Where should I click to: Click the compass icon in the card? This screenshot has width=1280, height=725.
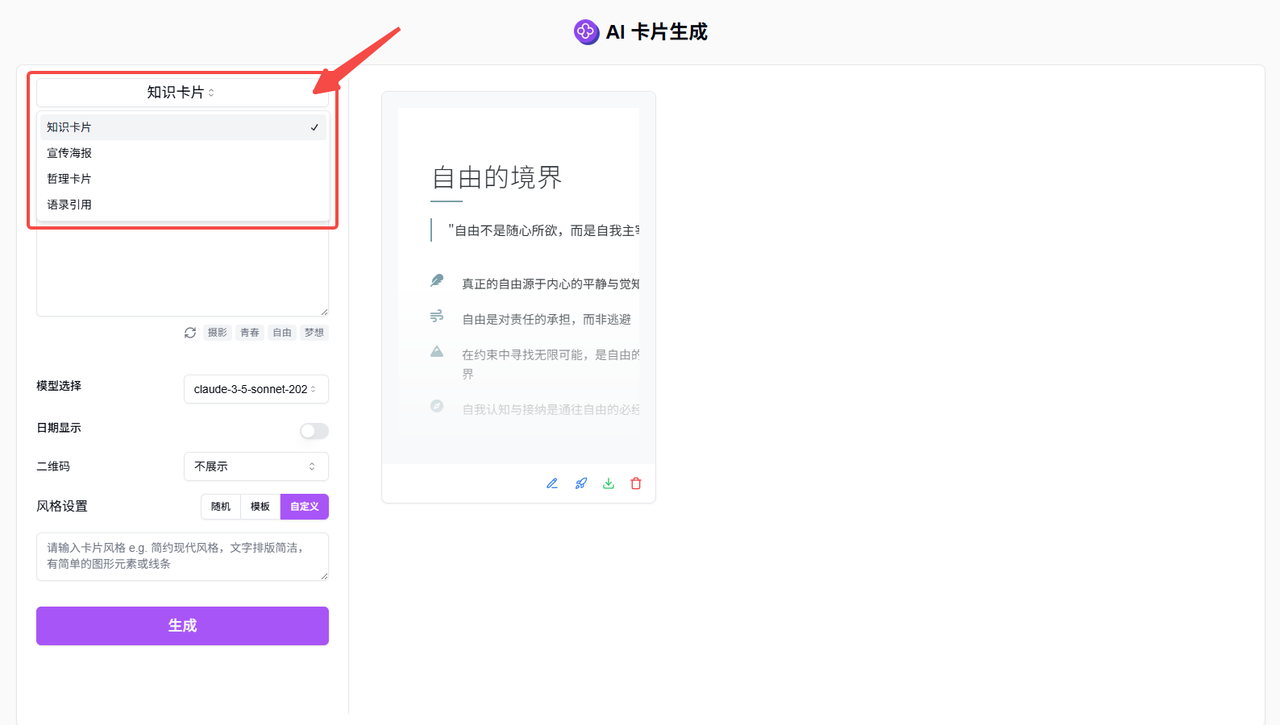(437, 406)
